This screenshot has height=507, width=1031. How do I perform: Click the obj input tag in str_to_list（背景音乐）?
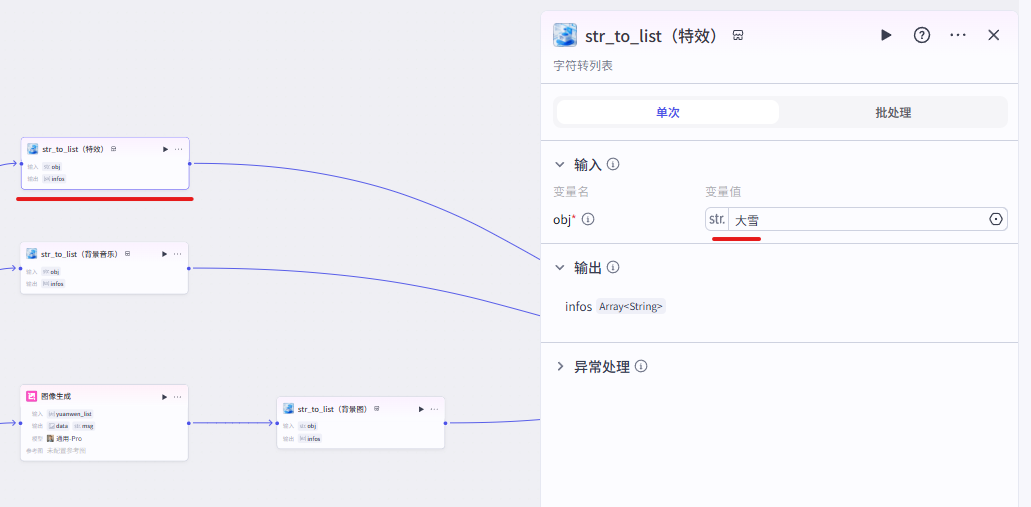(51, 272)
